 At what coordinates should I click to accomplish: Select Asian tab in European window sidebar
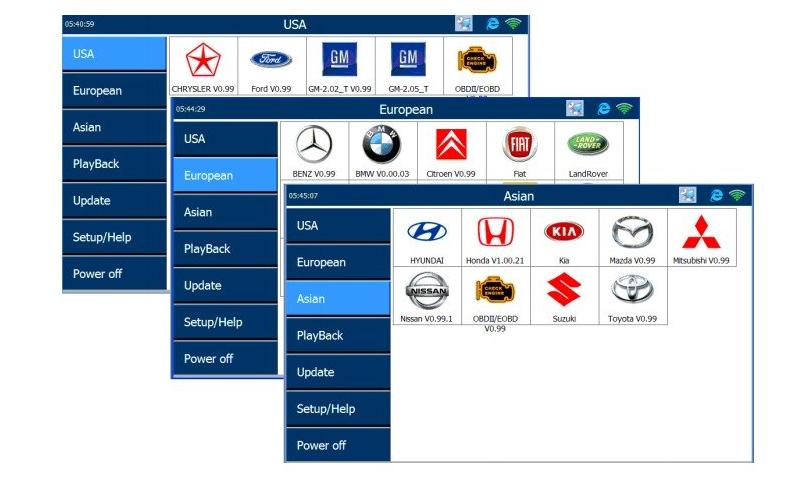pyautogui.click(x=225, y=212)
